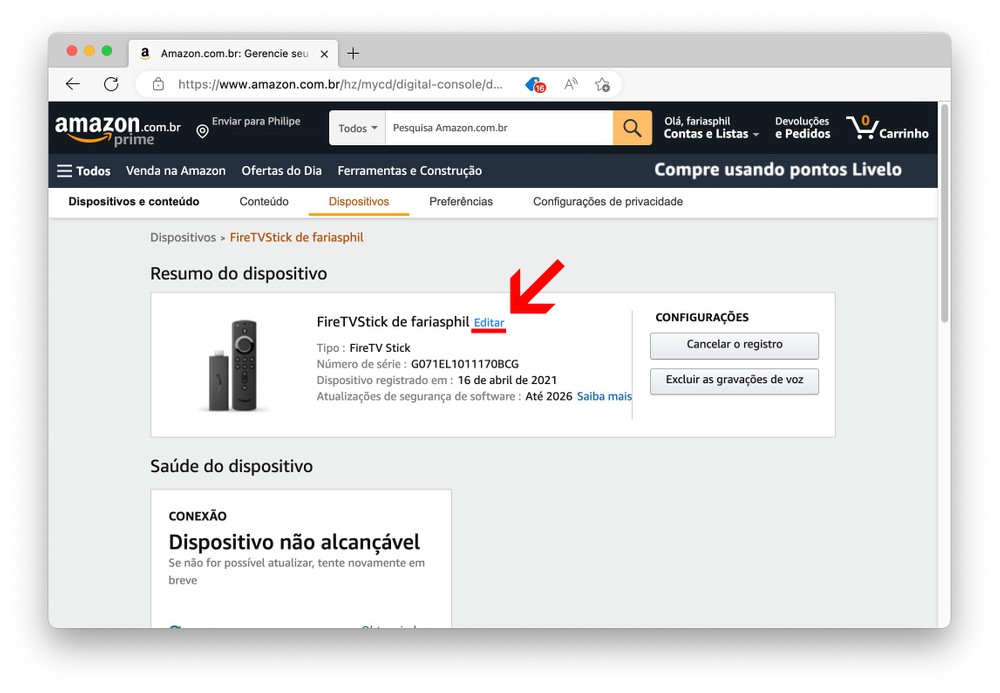Click the date 16 de abril de 2021
Viewport: 1000px width, 693px height.
[x=507, y=380]
